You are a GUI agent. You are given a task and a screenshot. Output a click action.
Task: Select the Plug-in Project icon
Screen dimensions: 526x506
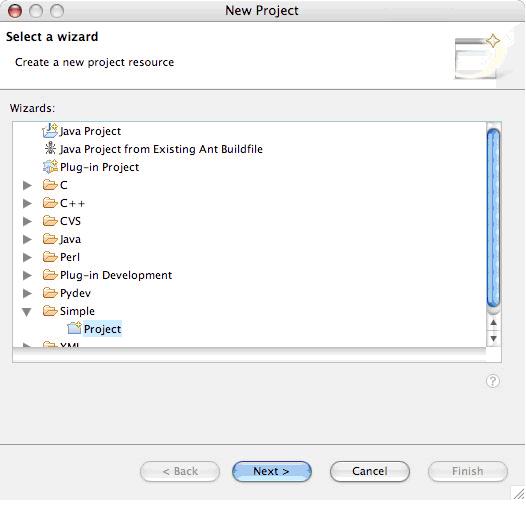coord(50,167)
